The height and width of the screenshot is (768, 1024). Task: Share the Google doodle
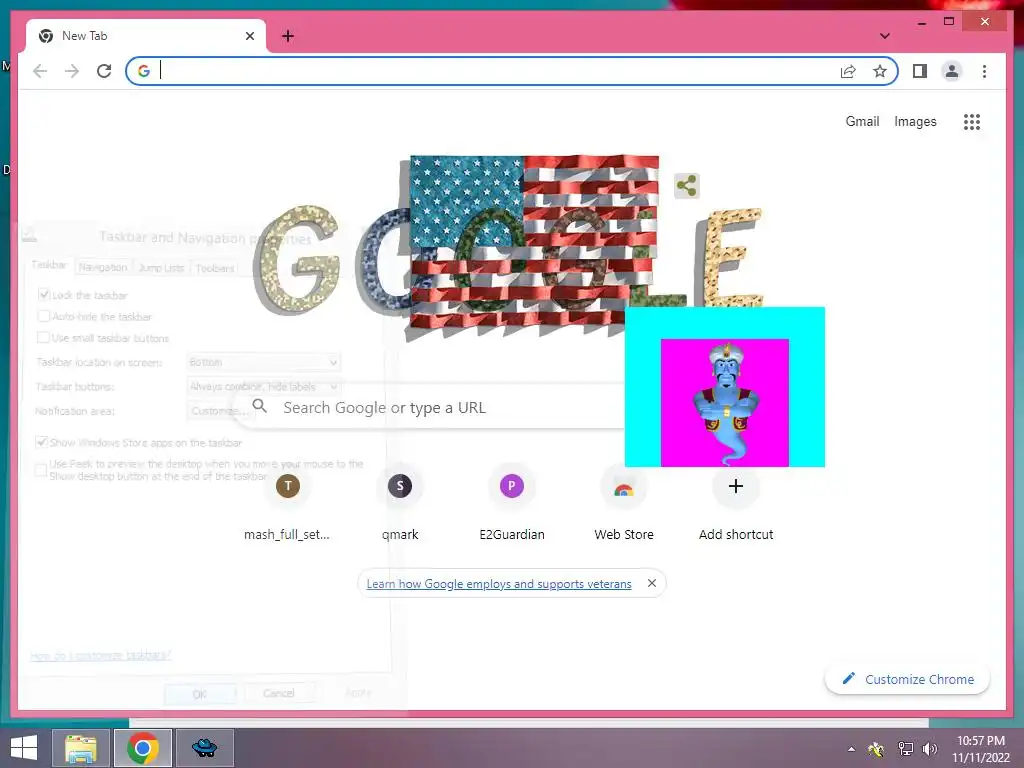[686, 185]
